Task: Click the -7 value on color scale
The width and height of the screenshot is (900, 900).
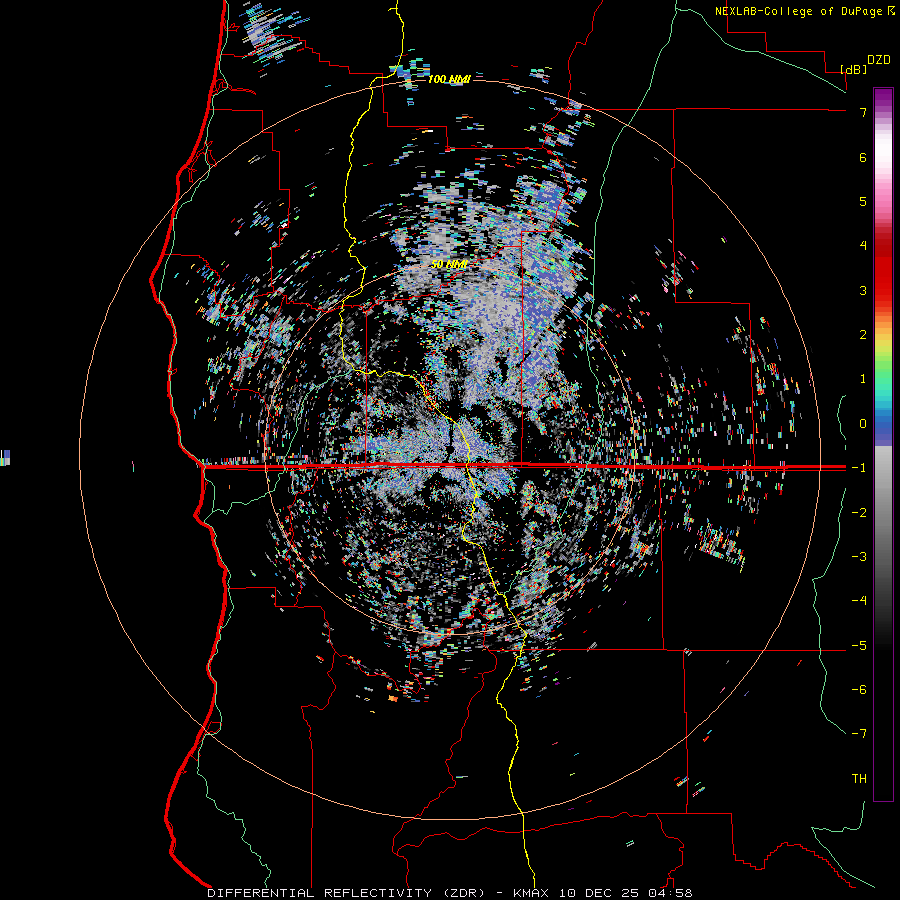Action: pyautogui.click(x=859, y=734)
